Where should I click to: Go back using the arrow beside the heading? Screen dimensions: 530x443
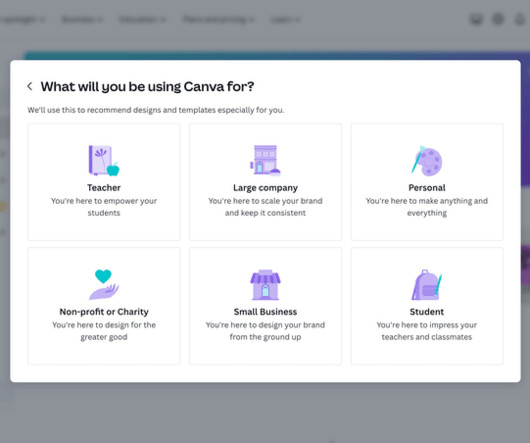(x=30, y=86)
